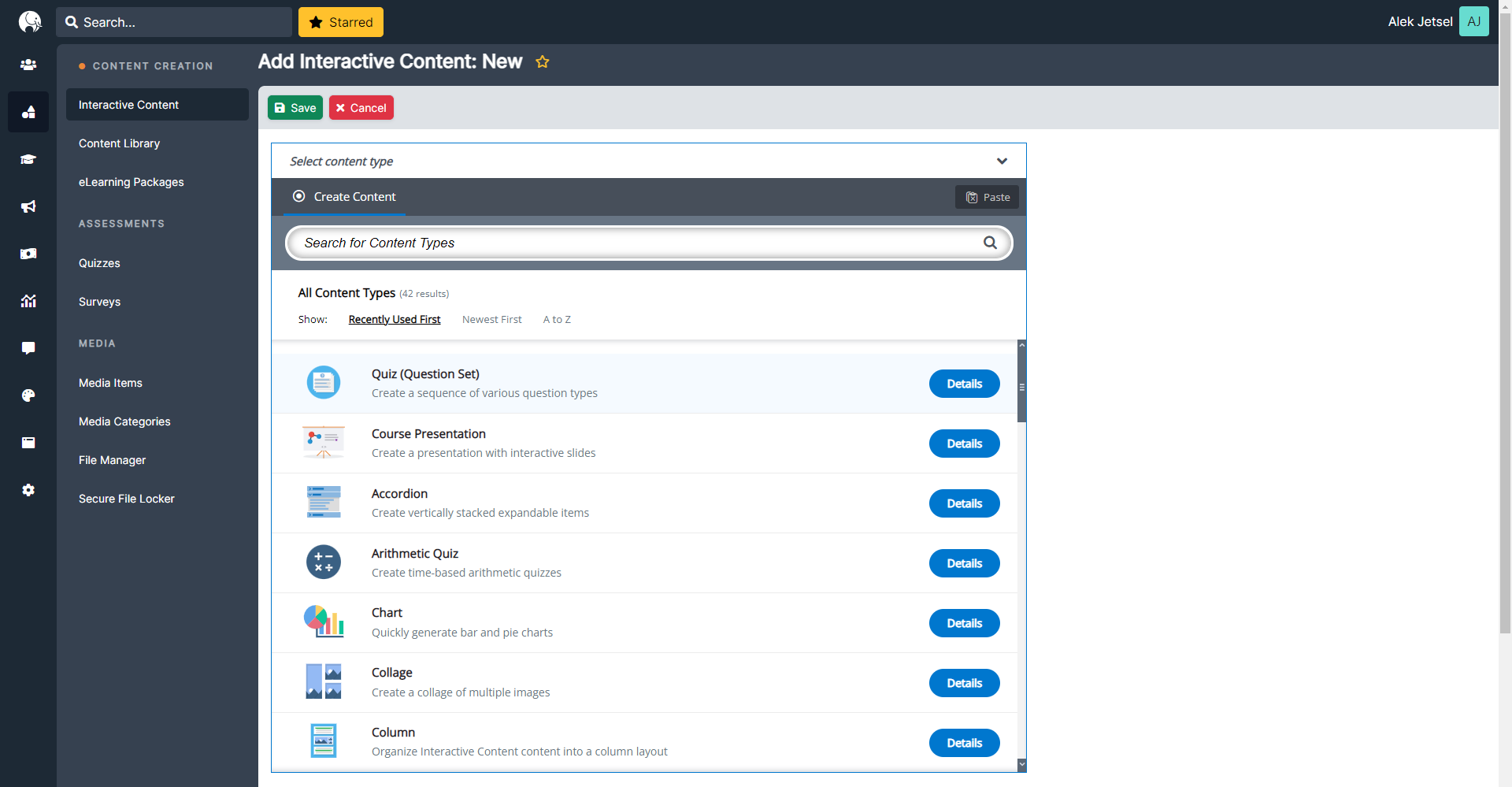This screenshot has width=1512, height=787.
Task: Click the global Search field
Action: coord(174,22)
